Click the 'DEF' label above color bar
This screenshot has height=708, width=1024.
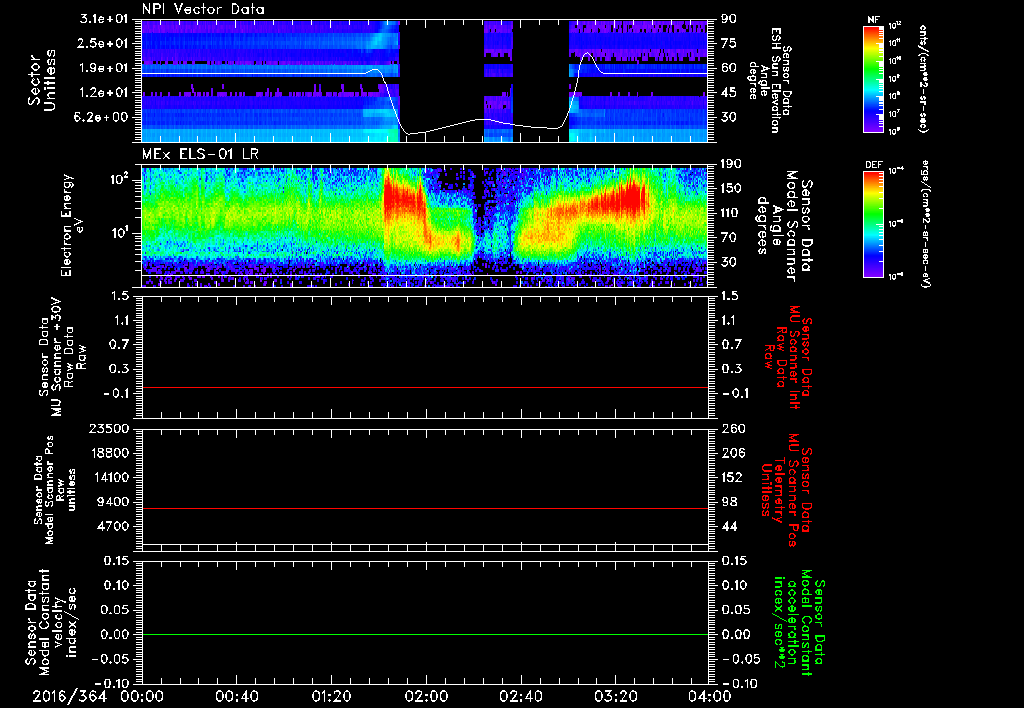click(x=874, y=165)
